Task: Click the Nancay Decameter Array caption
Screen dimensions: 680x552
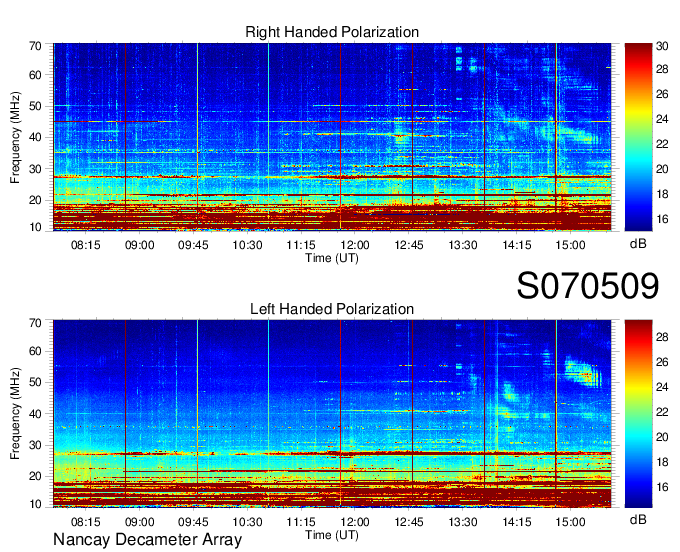Action: [147, 540]
